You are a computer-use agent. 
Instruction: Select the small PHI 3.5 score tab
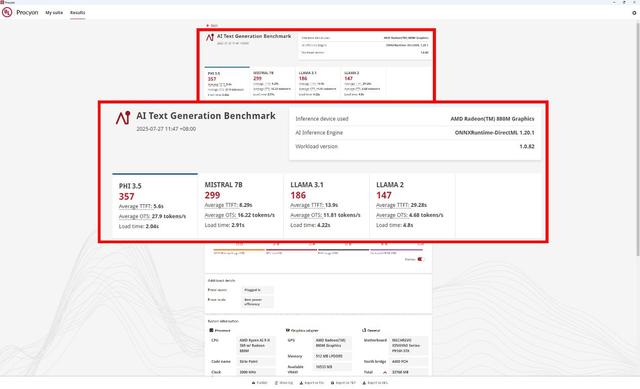click(227, 82)
